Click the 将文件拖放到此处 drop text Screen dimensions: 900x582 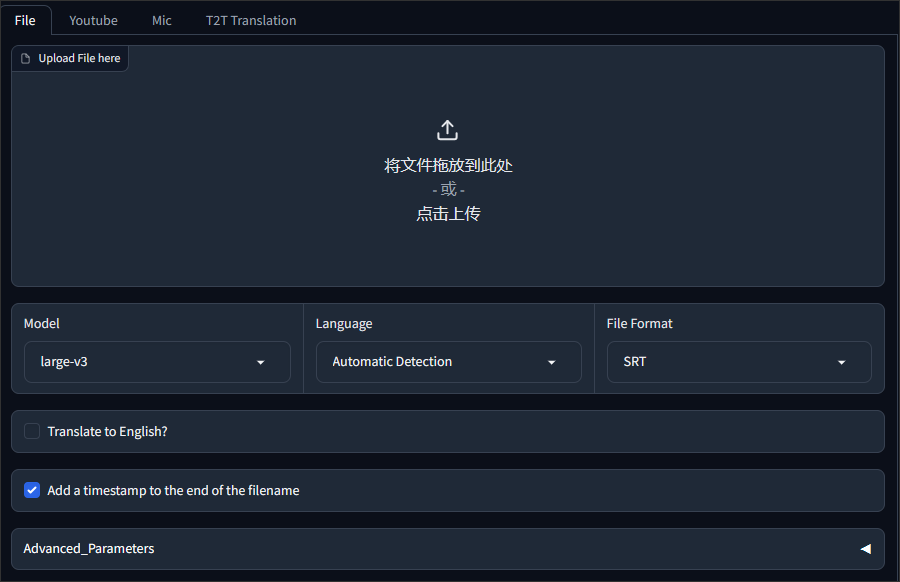pos(448,165)
